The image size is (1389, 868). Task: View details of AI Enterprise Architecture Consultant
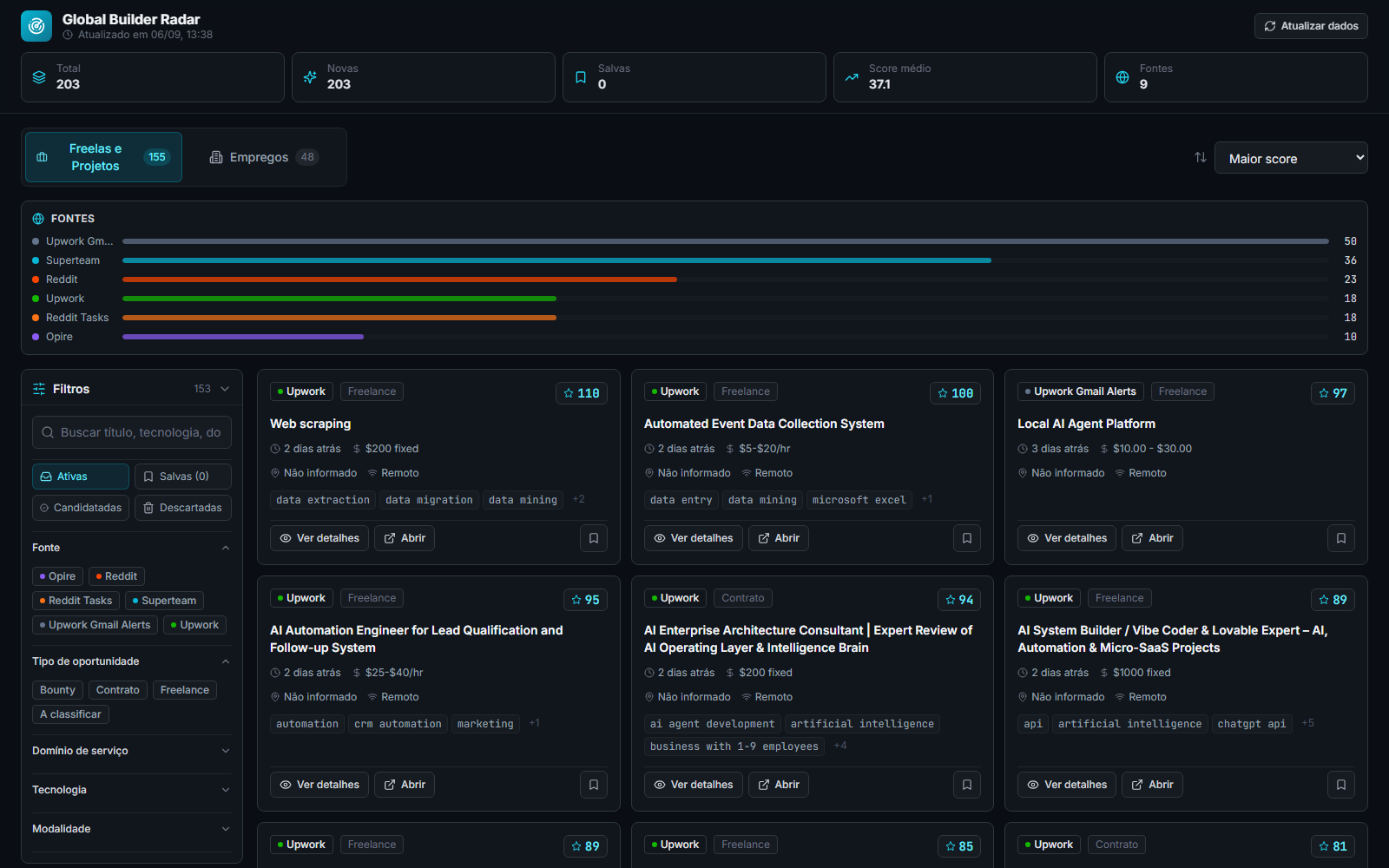(694, 785)
